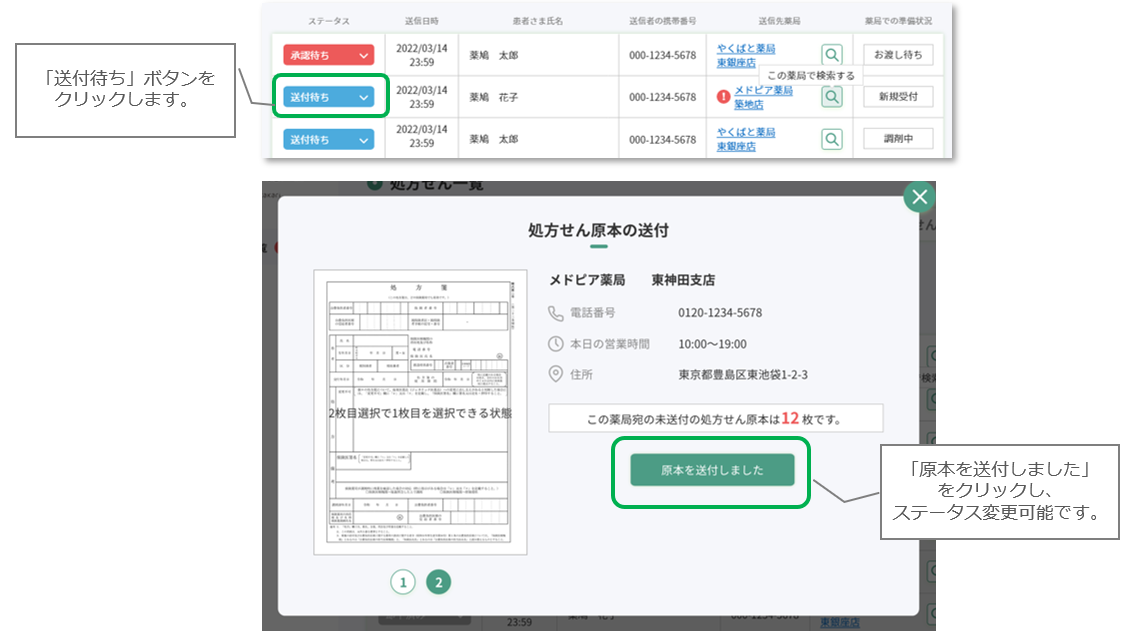Click the business hours 10:00〜19:00
Screen dimensions: 1137x644
pos(712,344)
